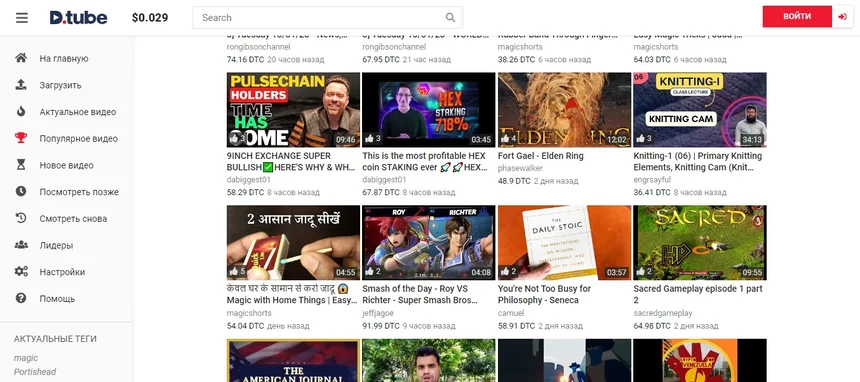Open the HEX Staking 718% video thumbnail
Viewport: 860px width, 382px height.
coord(428,110)
